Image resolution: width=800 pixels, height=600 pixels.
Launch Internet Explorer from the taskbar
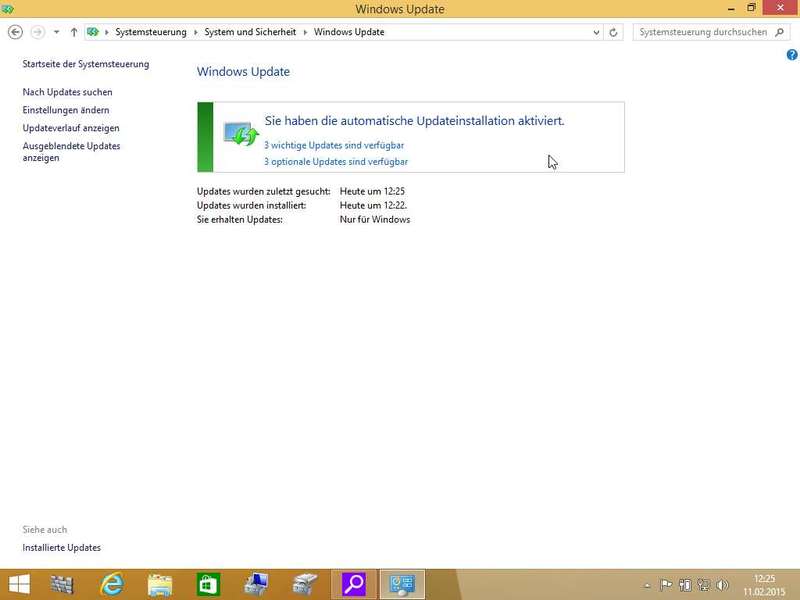tap(111, 584)
